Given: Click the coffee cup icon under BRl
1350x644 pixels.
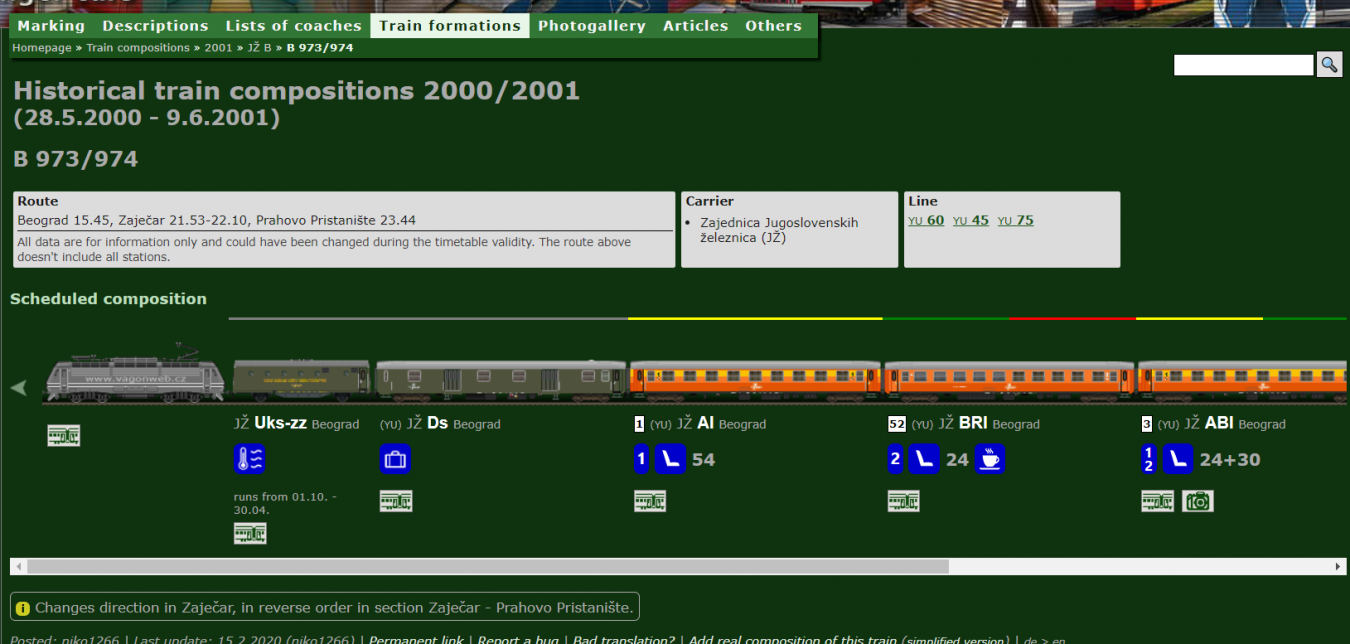Looking at the screenshot, I should click(x=989, y=459).
